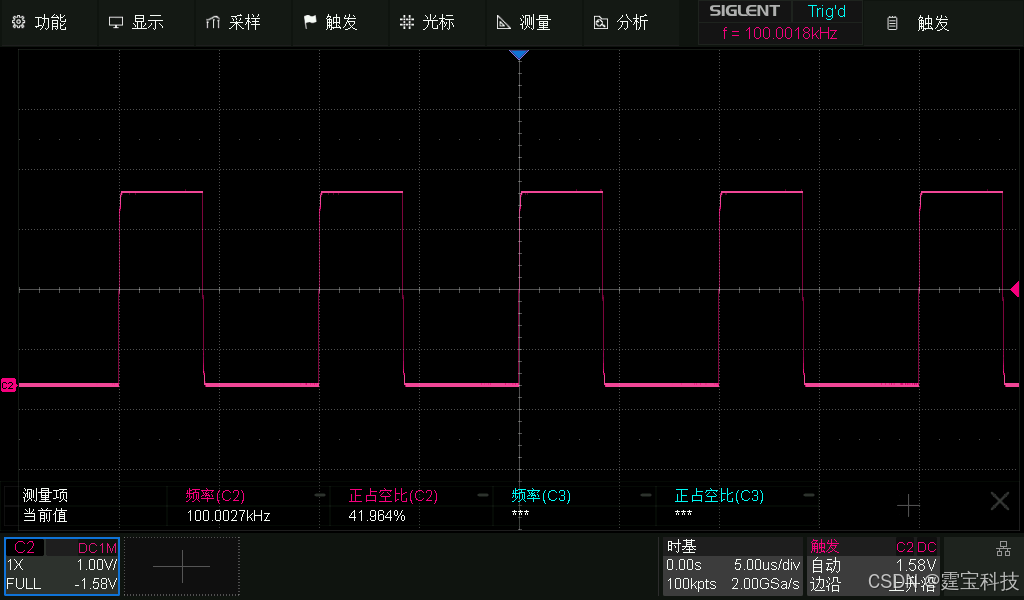The height and width of the screenshot is (600, 1024).
Task: Click the 2.00GSa/s sample rate value
Action: 765,584
